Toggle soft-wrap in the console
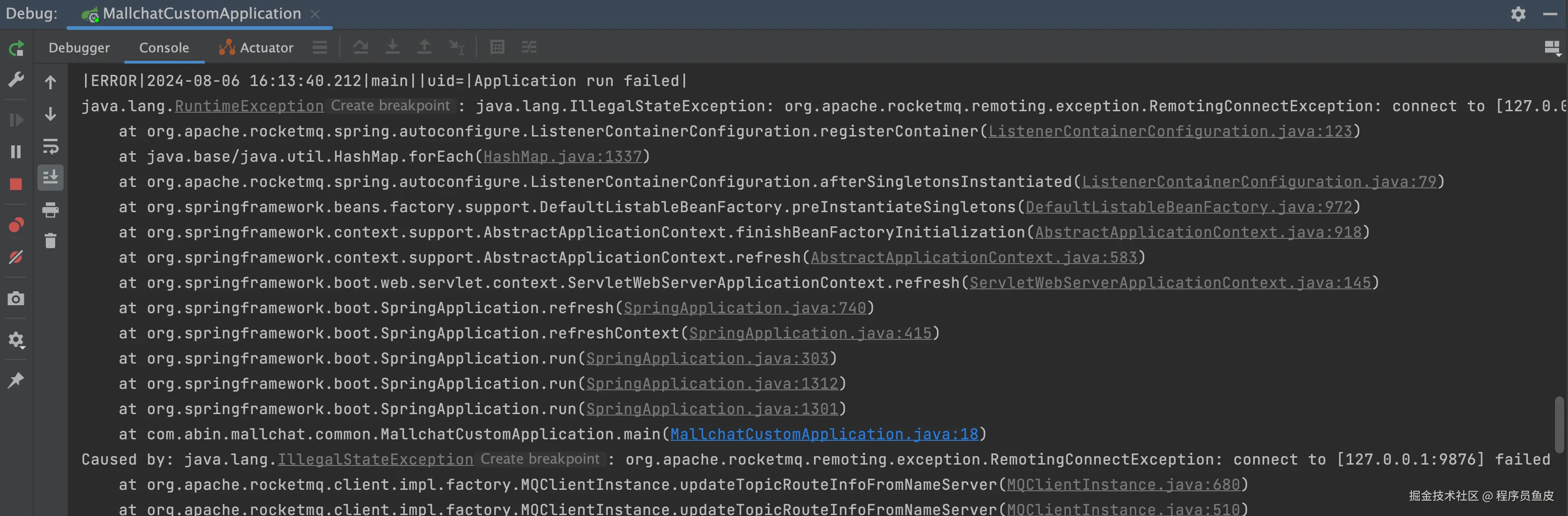The width and height of the screenshot is (1568, 516). coord(50,146)
